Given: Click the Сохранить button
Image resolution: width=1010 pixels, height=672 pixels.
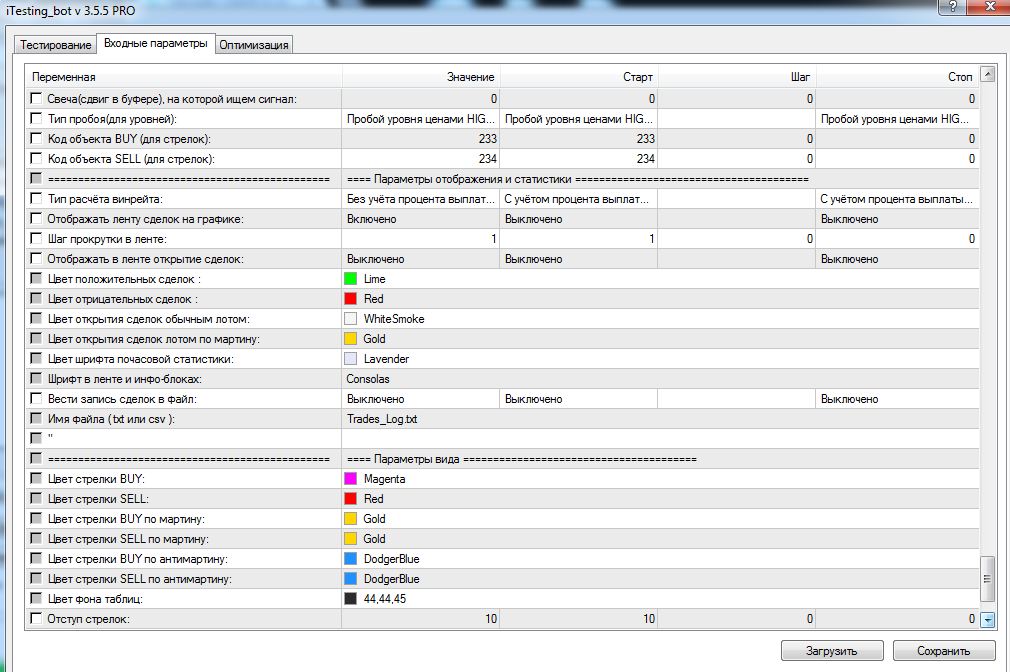Looking at the screenshot, I should click(943, 651).
